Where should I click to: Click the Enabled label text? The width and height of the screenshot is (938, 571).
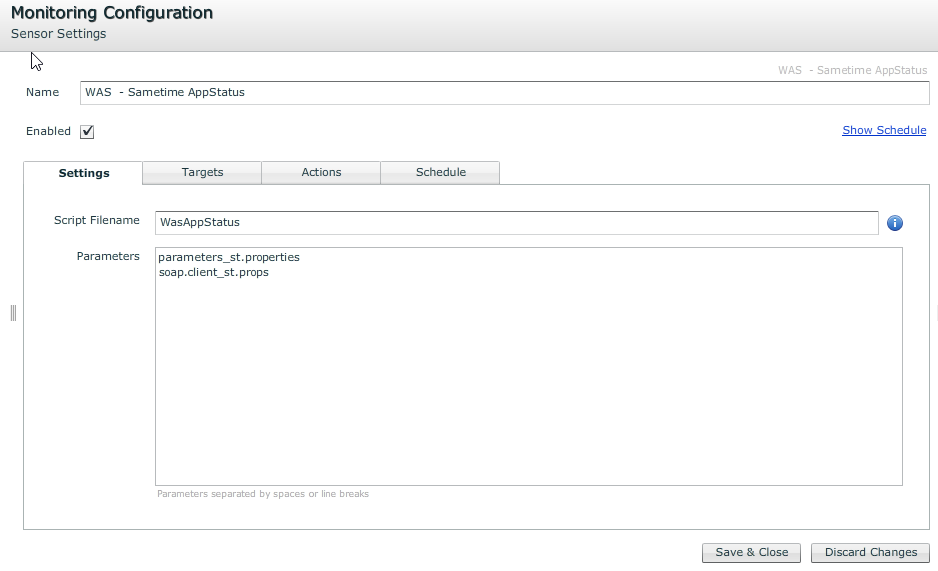48,131
